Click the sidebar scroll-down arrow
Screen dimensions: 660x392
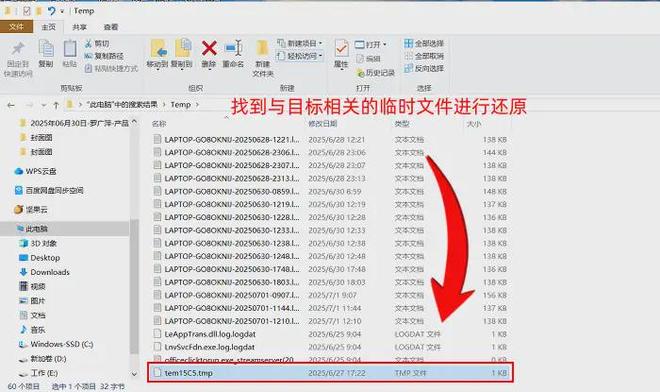click(134, 373)
